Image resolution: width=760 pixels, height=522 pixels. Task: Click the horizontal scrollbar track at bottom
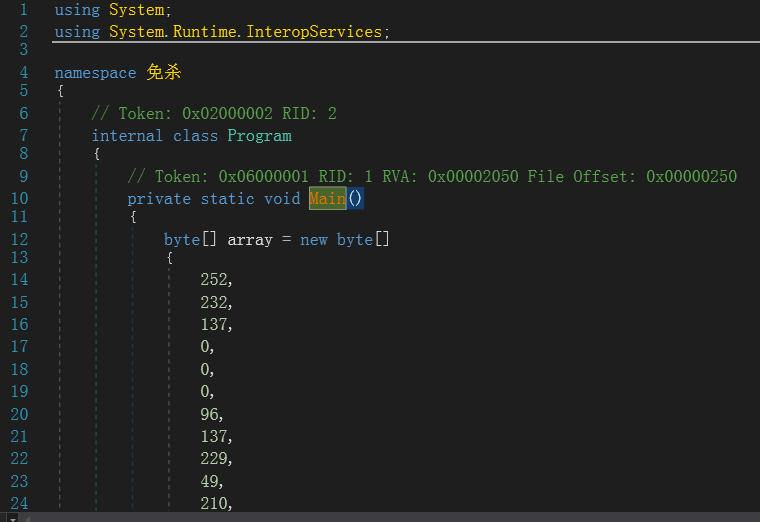click(x=400, y=517)
